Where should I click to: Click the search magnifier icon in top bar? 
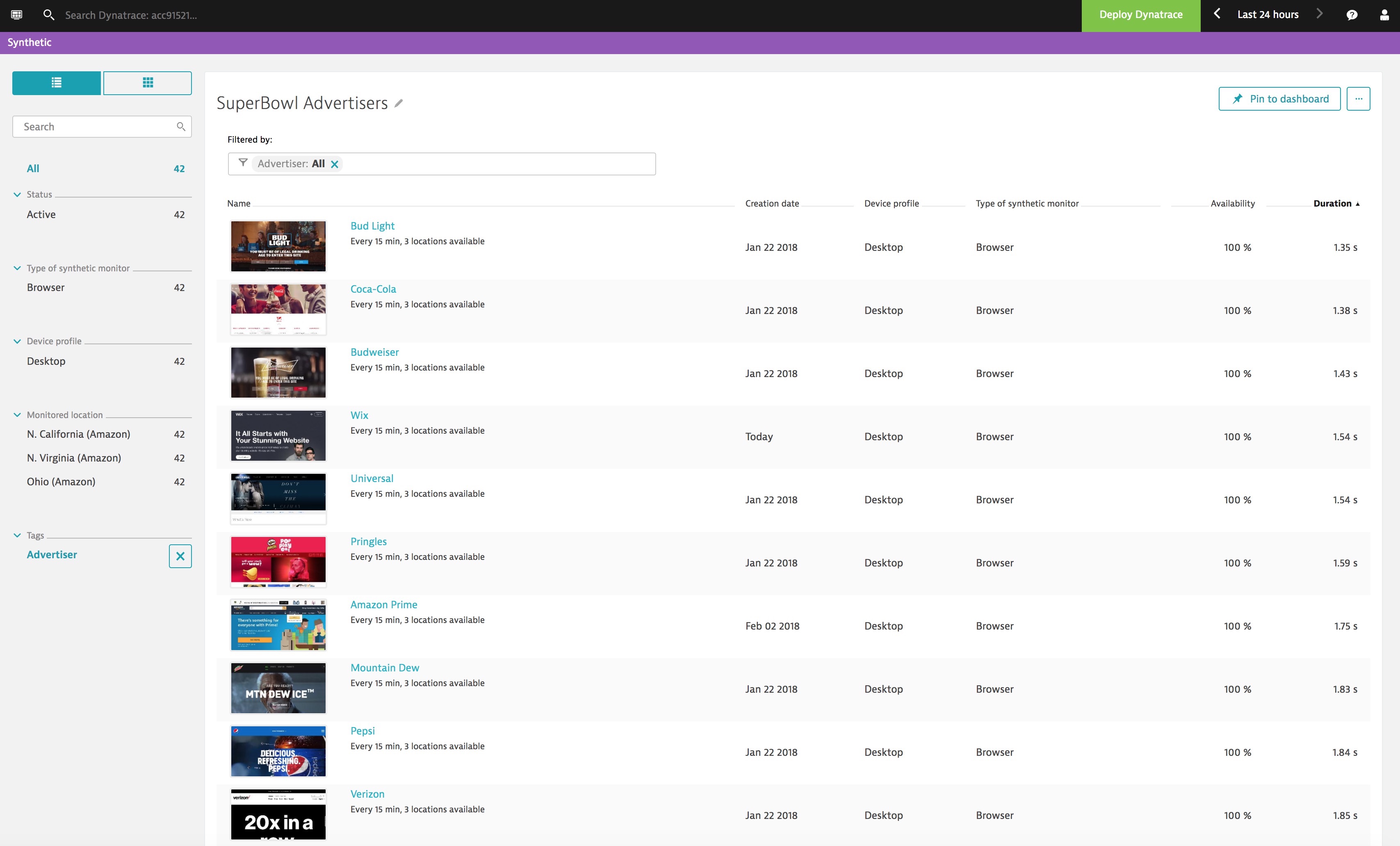[x=49, y=15]
